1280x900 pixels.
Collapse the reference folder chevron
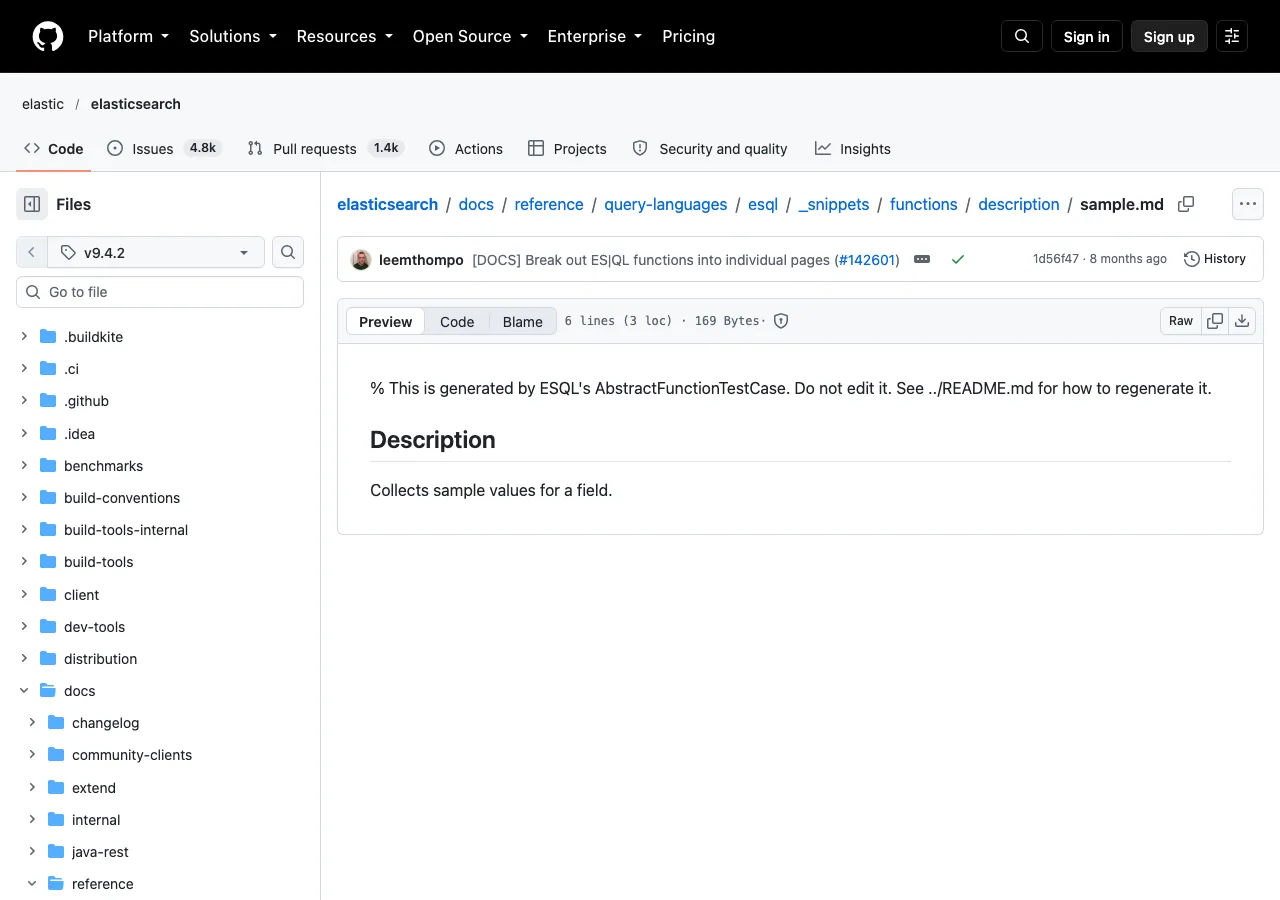pyautogui.click(x=32, y=884)
